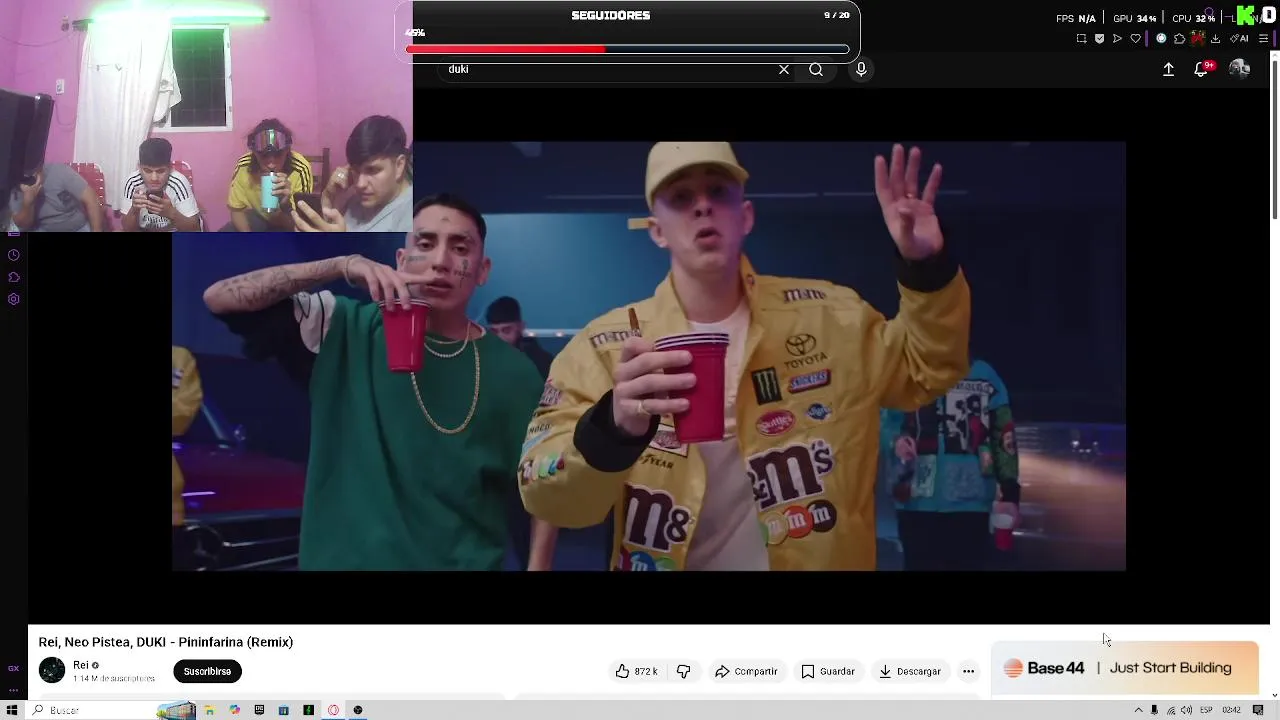This screenshot has width=1280, height=720.
Task: Open the extensions puzzle icon
Action: click(x=1179, y=38)
